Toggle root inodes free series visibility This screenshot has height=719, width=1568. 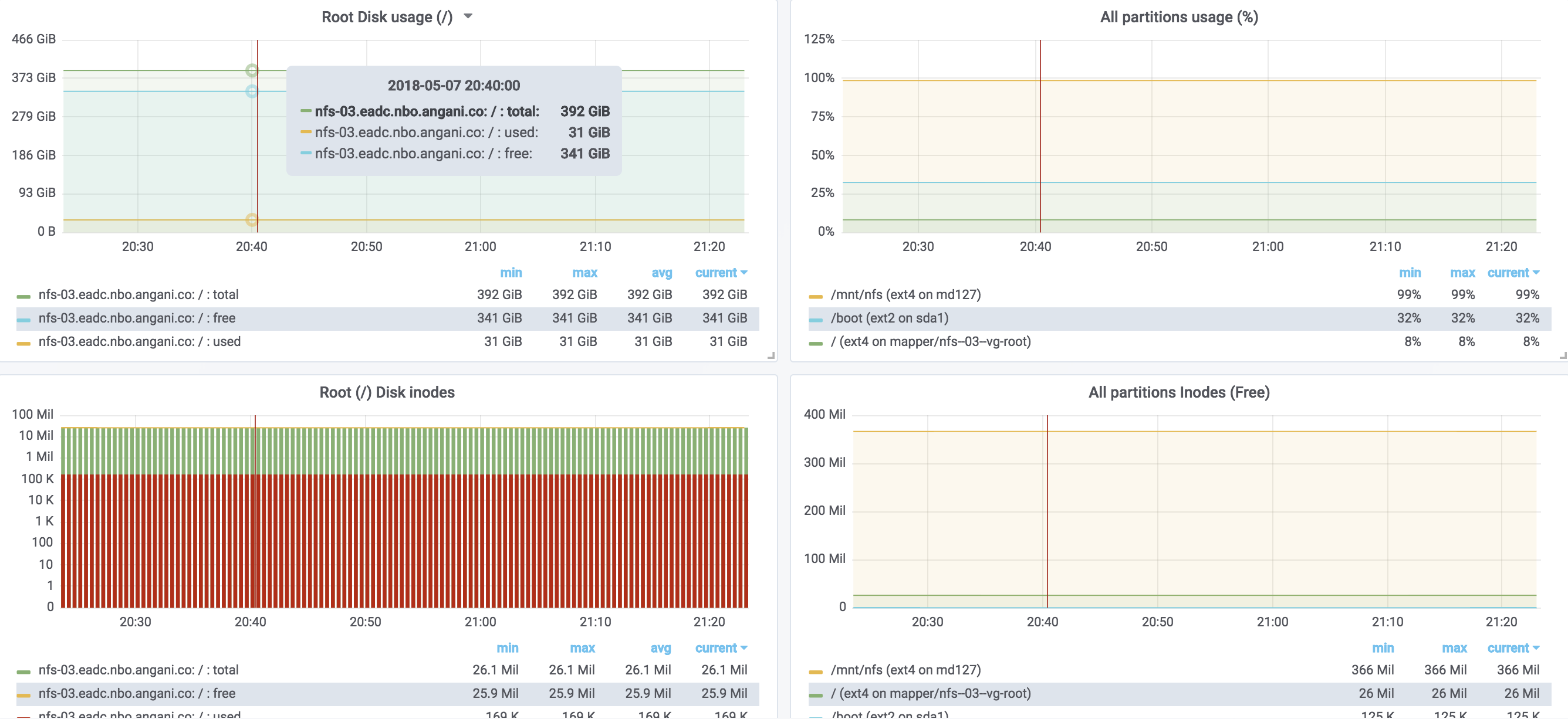(136, 693)
